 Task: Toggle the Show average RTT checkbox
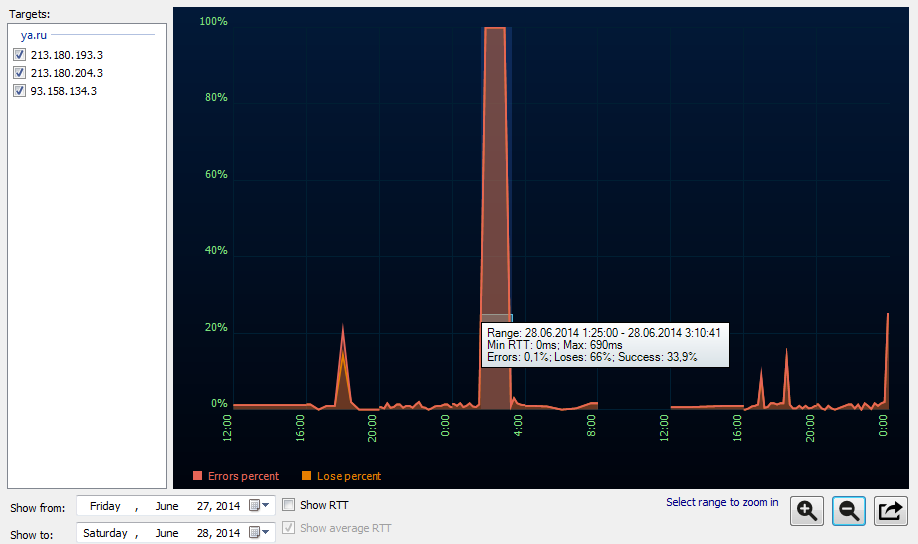[x=289, y=528]
